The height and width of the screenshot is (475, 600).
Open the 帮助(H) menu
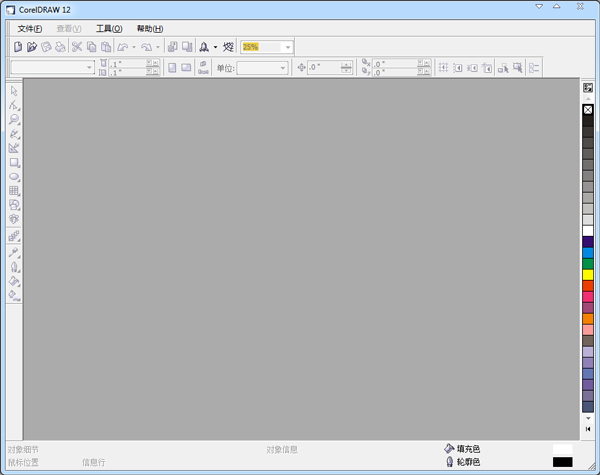[150, 28]
